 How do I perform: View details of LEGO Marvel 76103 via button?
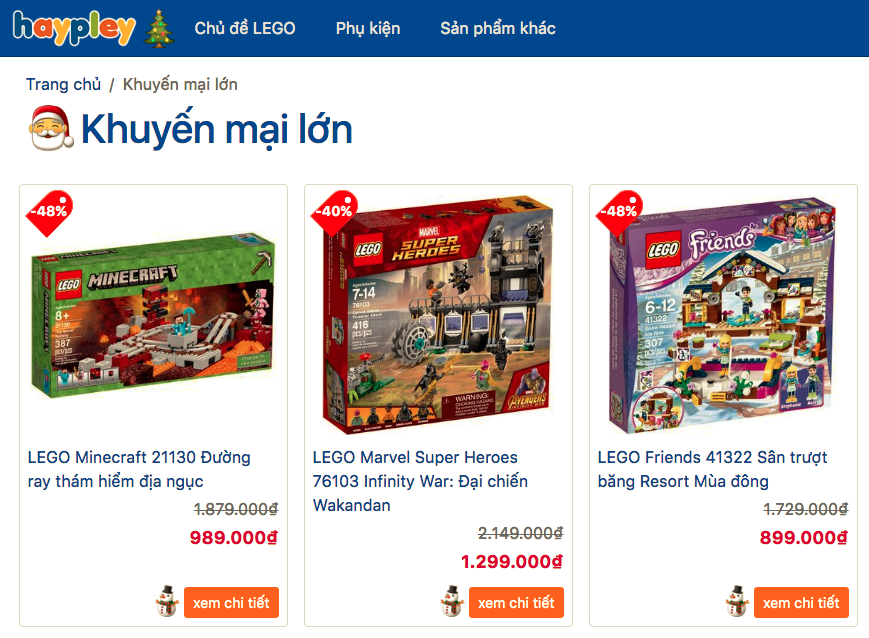pyautogui.click(x=517, y=603)
